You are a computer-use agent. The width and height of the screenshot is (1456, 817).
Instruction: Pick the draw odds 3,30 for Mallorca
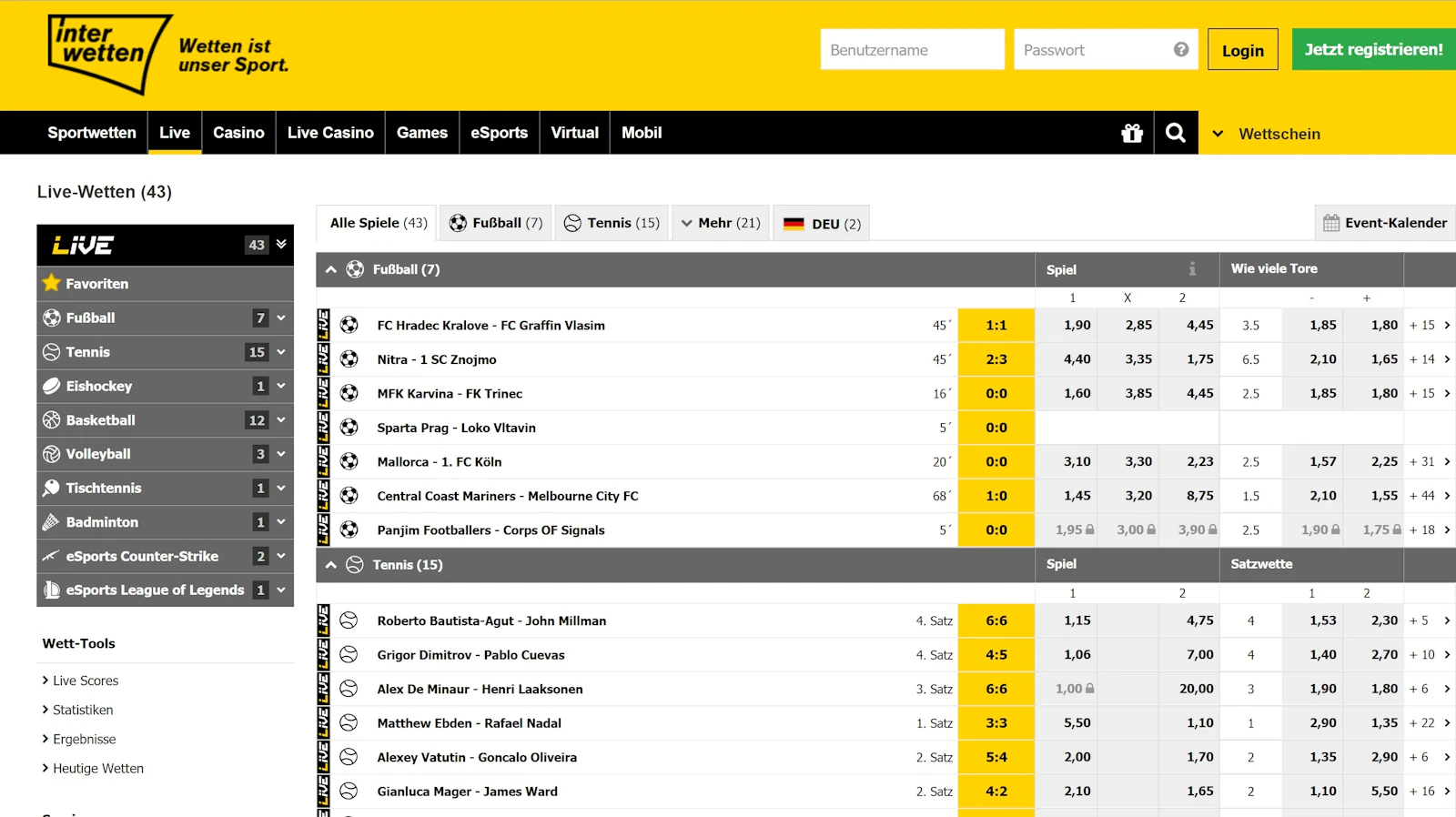coord(1137,462)
